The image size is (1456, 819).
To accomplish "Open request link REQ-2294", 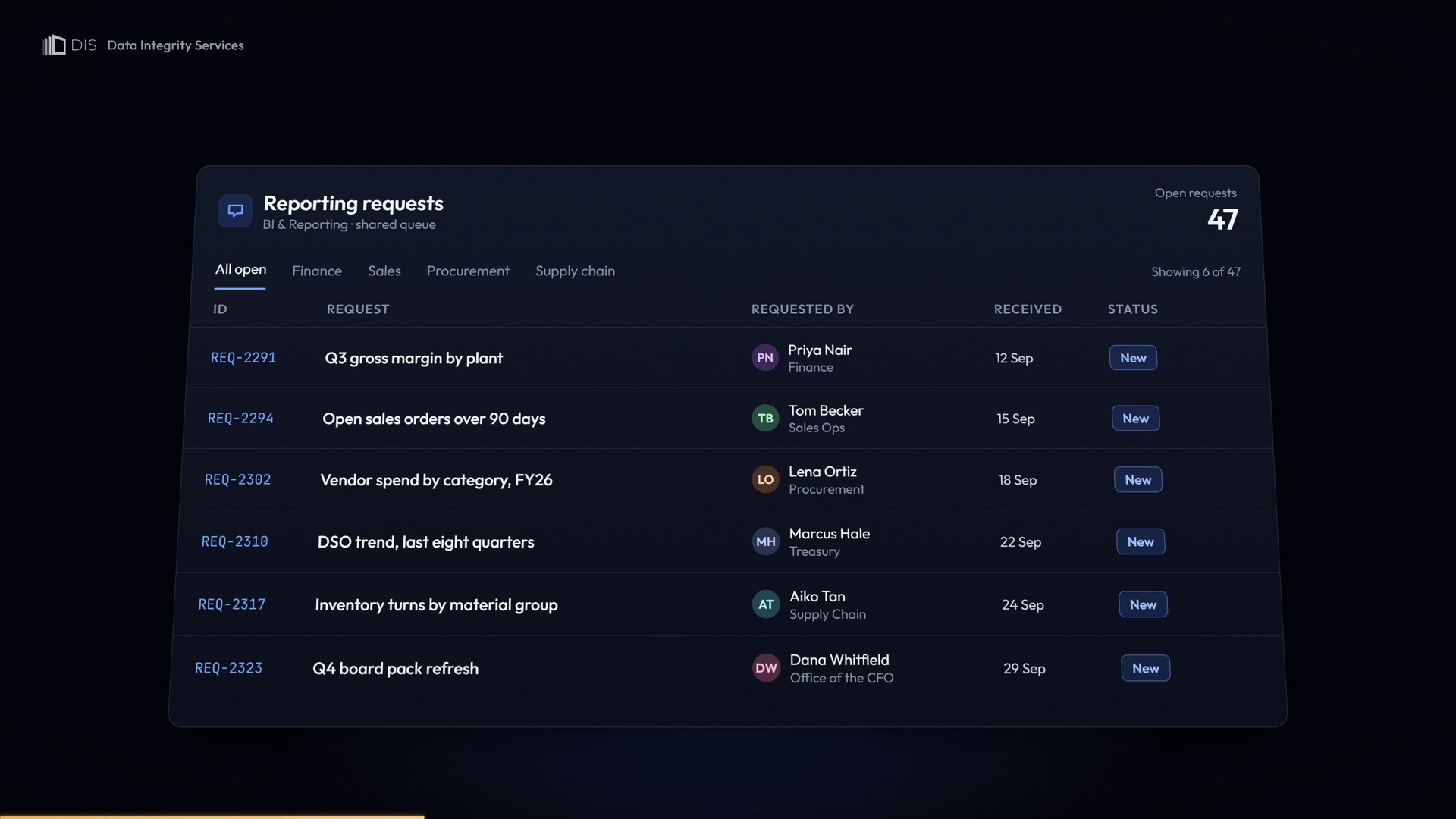I will (240, 419).
